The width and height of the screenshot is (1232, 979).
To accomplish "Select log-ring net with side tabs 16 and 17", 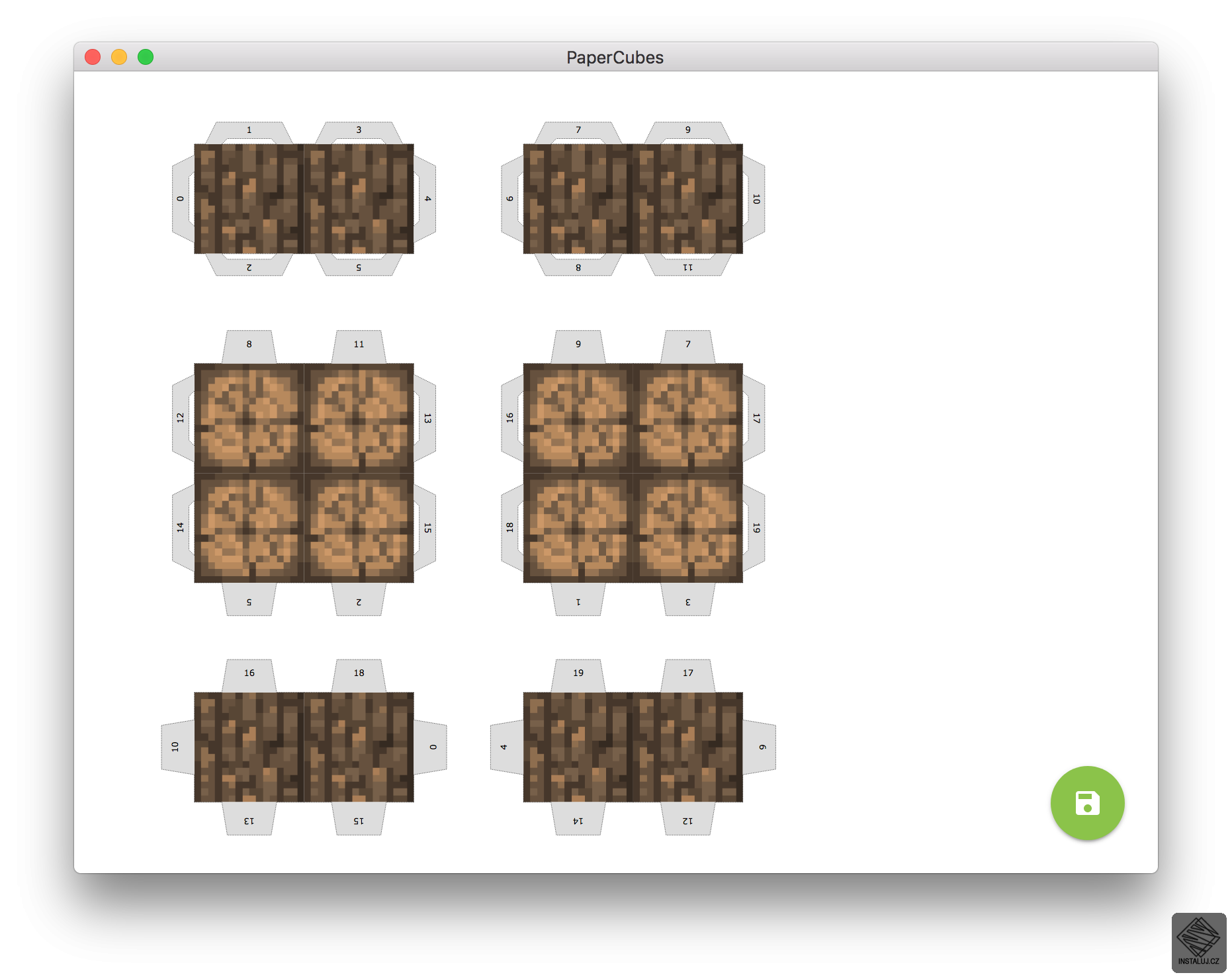I will point(633,473).
